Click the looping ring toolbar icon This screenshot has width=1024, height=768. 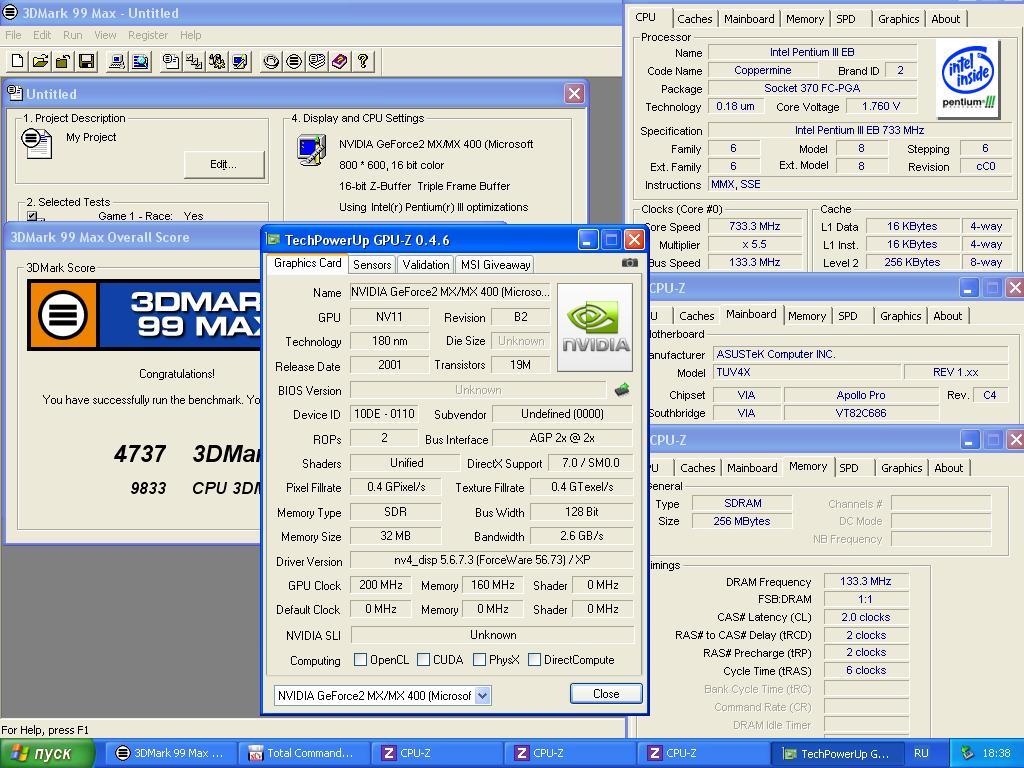click(271, 61)
